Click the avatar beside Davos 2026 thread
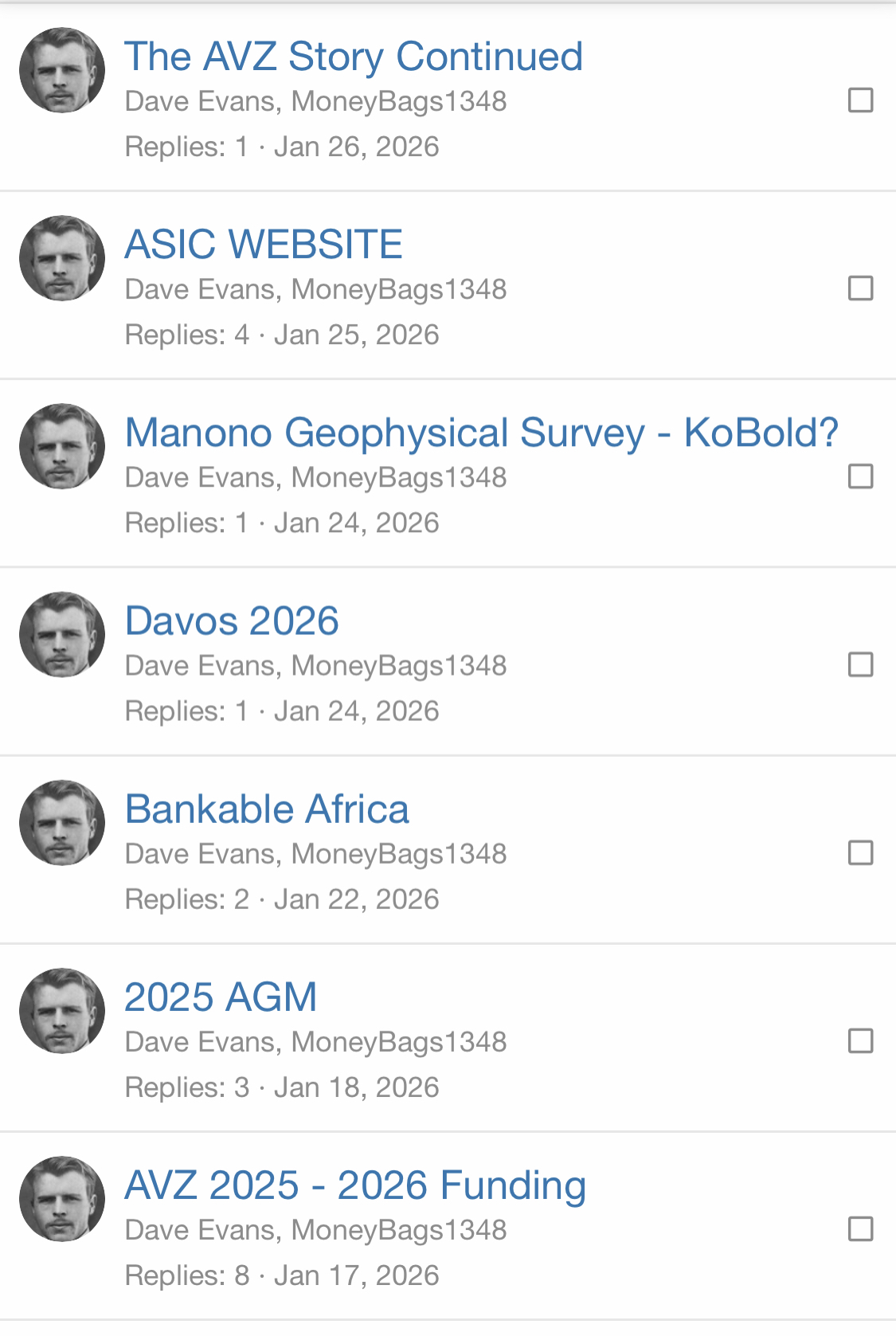 [x=62, y=635]
